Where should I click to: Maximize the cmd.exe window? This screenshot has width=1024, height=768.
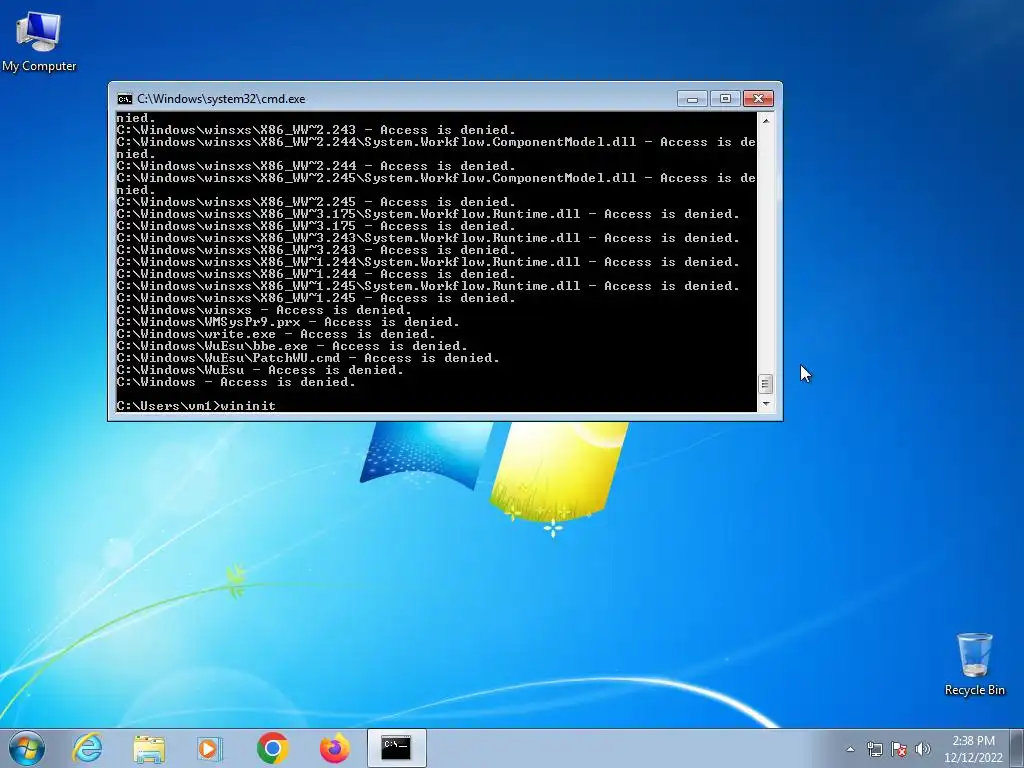pyautogui.click(x=725, y=99)
